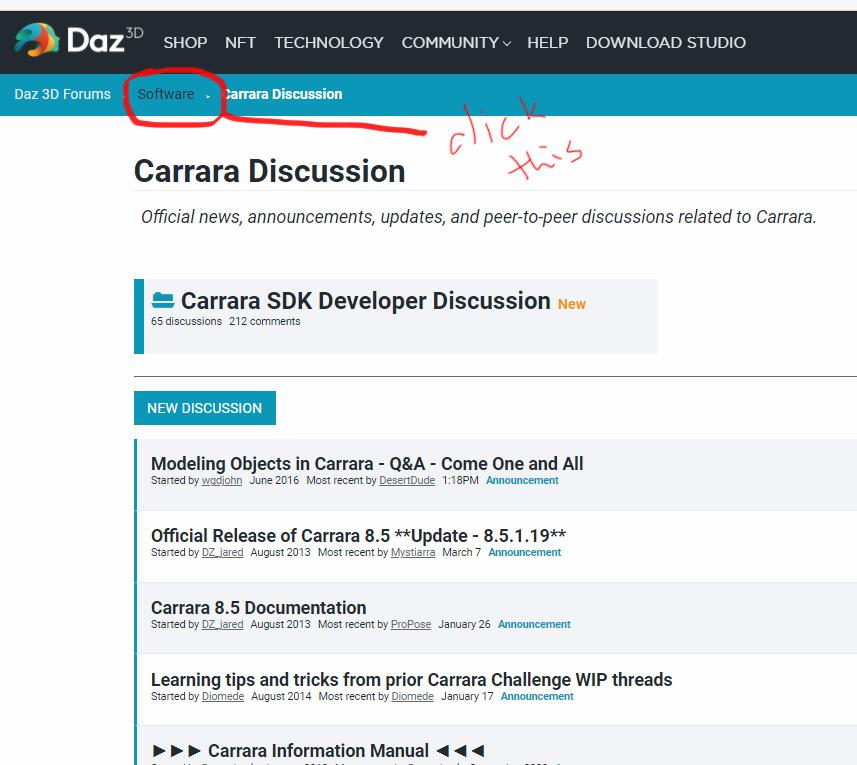Open Diomede profile after Most recent by
Screen dimensions: 857x765
coord(412,697)
